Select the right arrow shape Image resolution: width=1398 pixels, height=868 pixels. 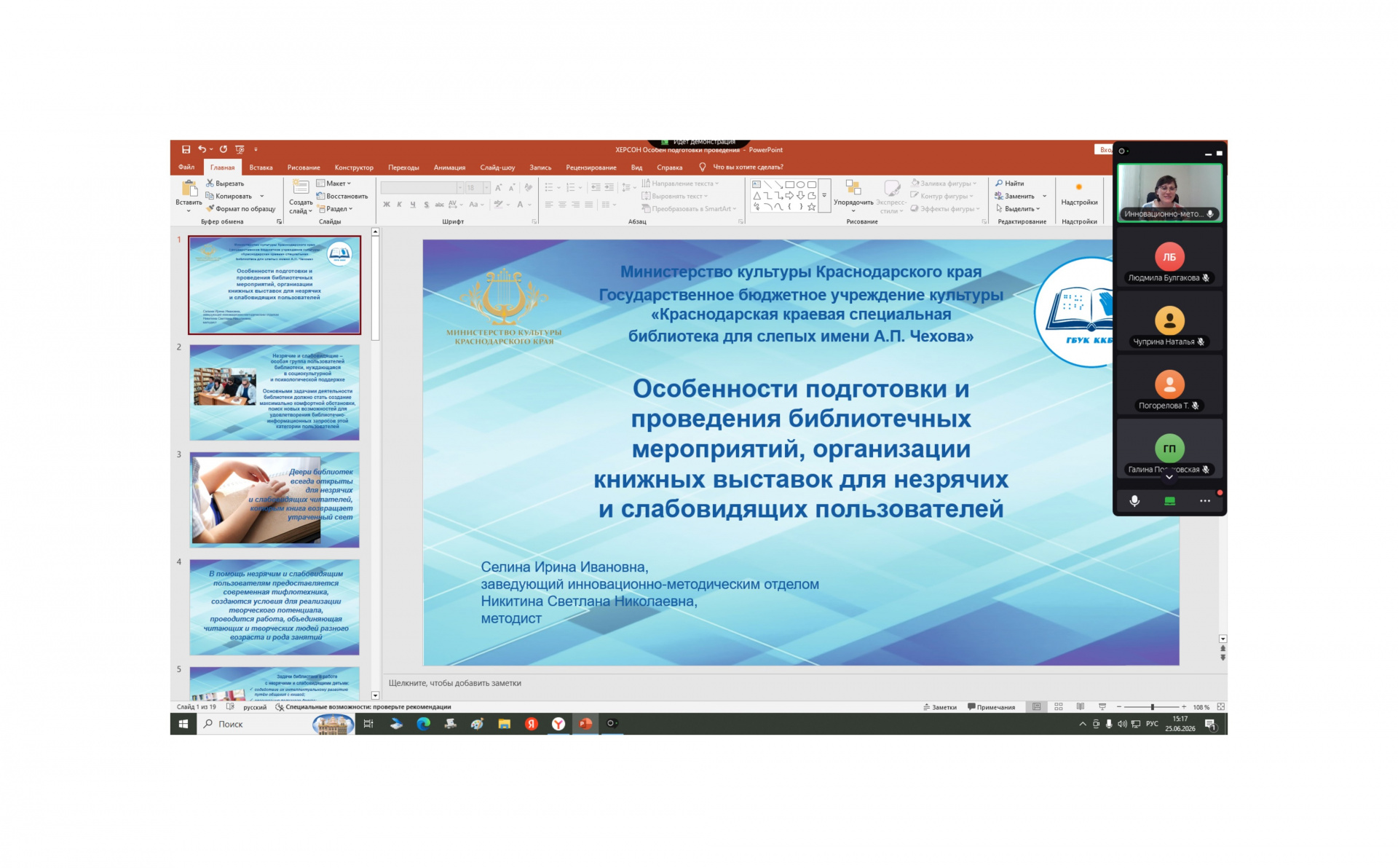(789, 196)
